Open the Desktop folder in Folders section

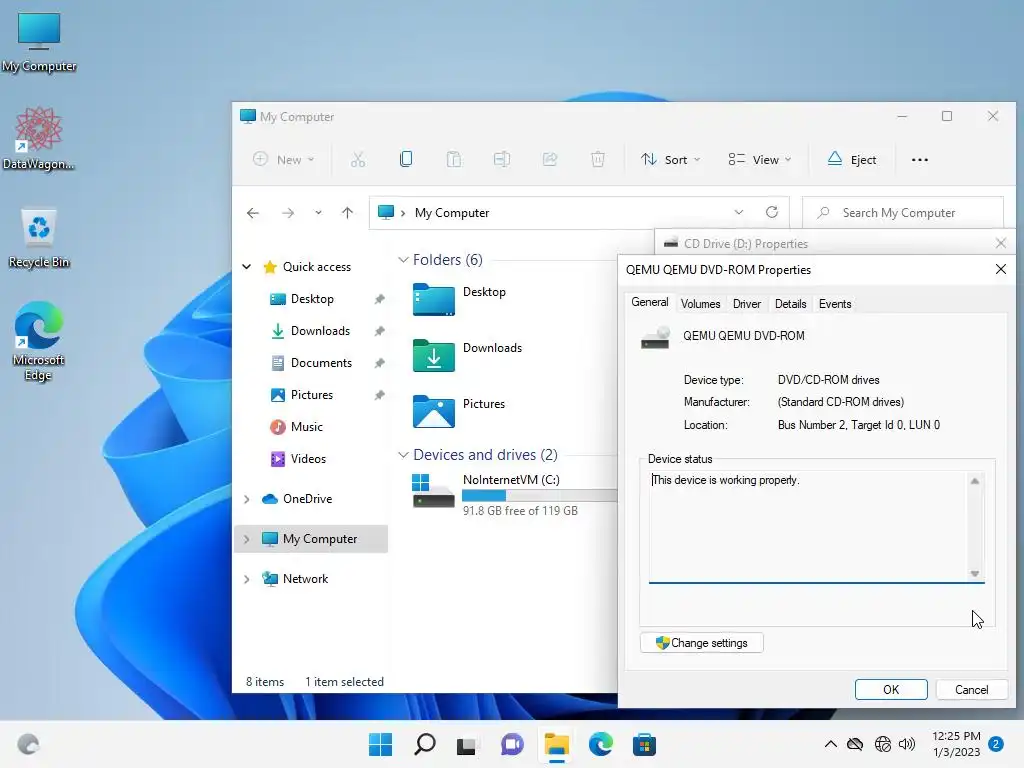tap(460, 299)
